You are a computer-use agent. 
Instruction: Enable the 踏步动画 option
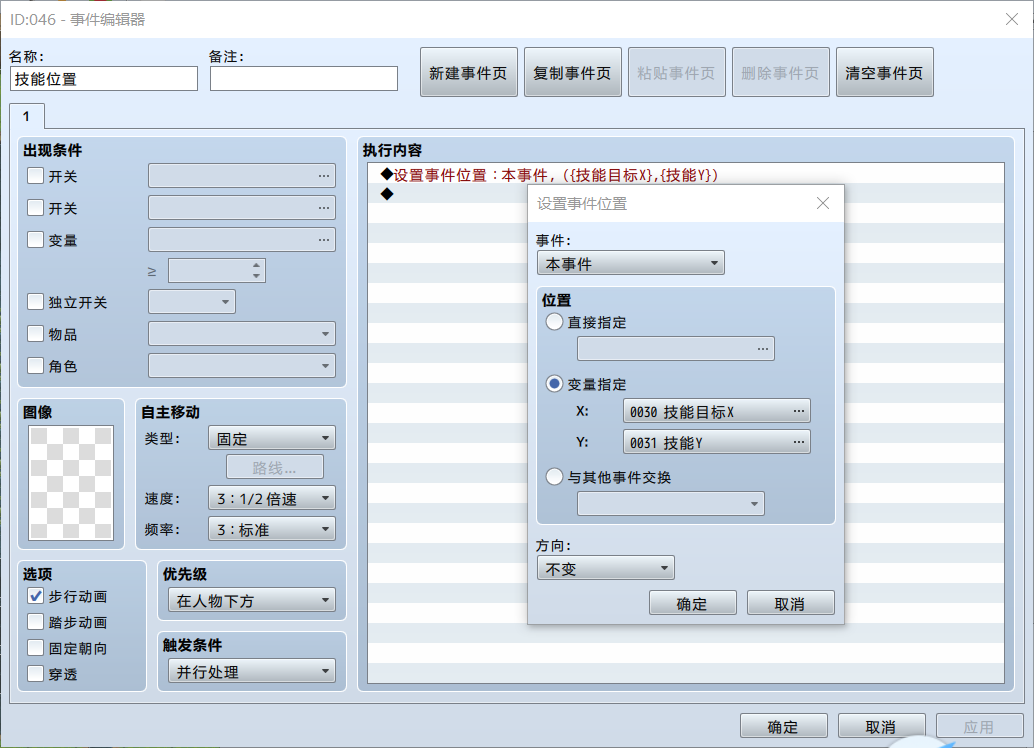(x=36, y=622)
